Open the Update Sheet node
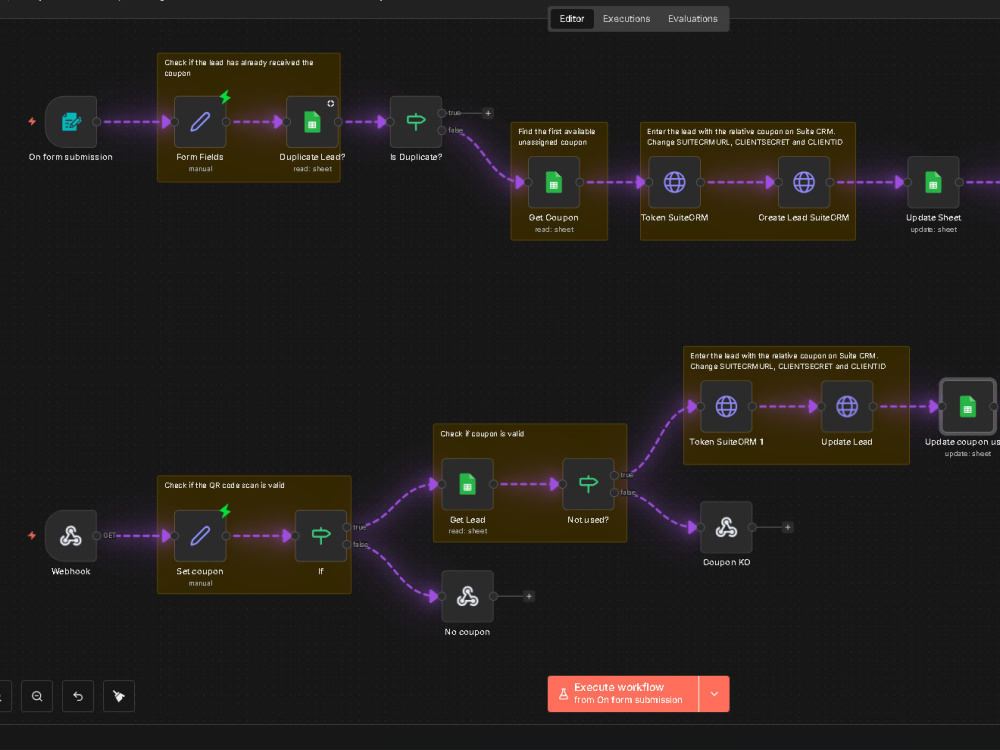 [x=933, y=182]
